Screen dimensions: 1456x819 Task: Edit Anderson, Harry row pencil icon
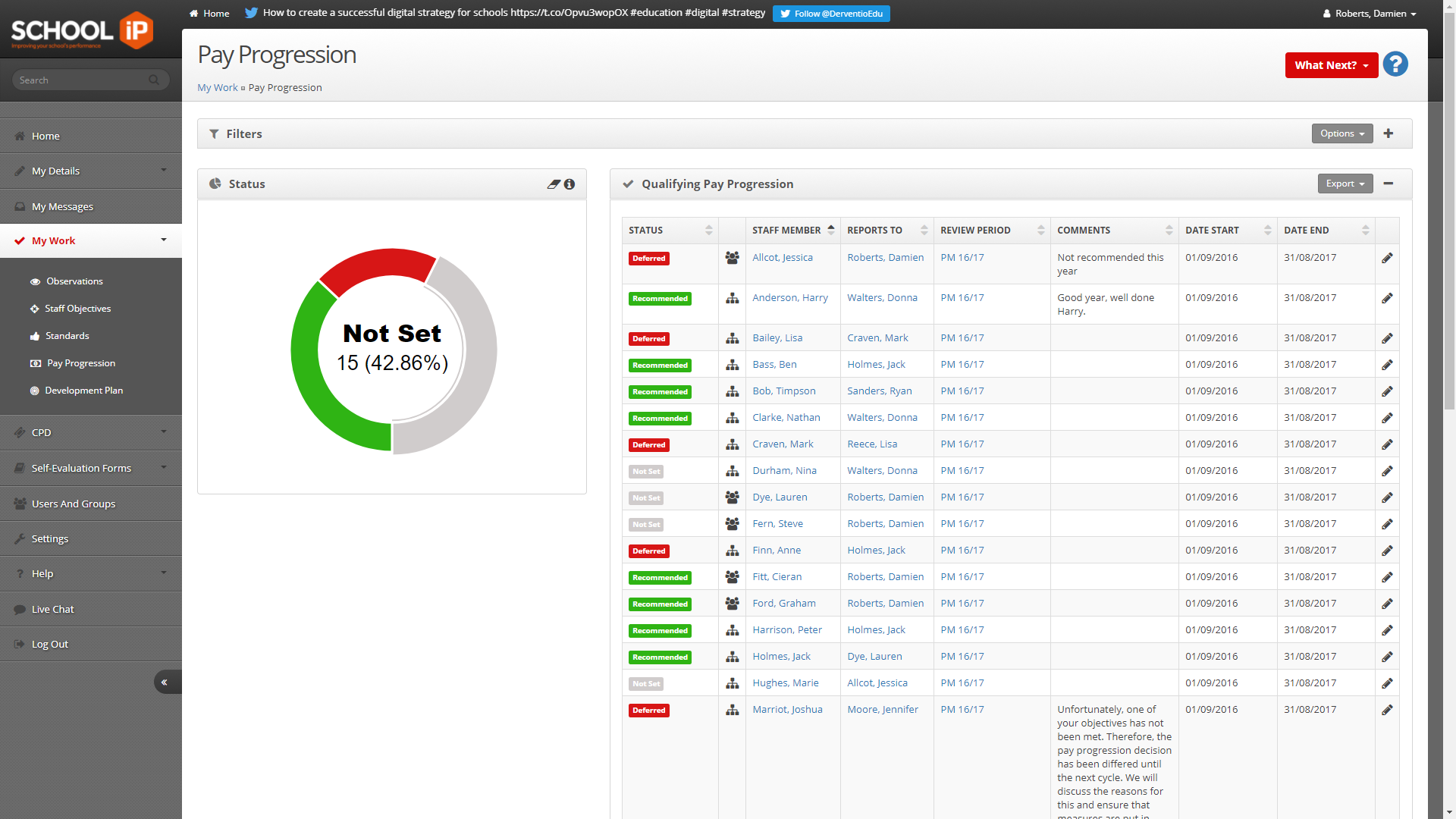click(1387, 298)
